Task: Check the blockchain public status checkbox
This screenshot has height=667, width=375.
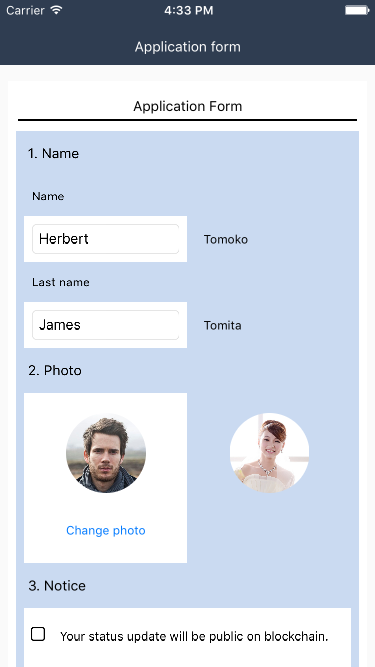Action: [38, 634]
